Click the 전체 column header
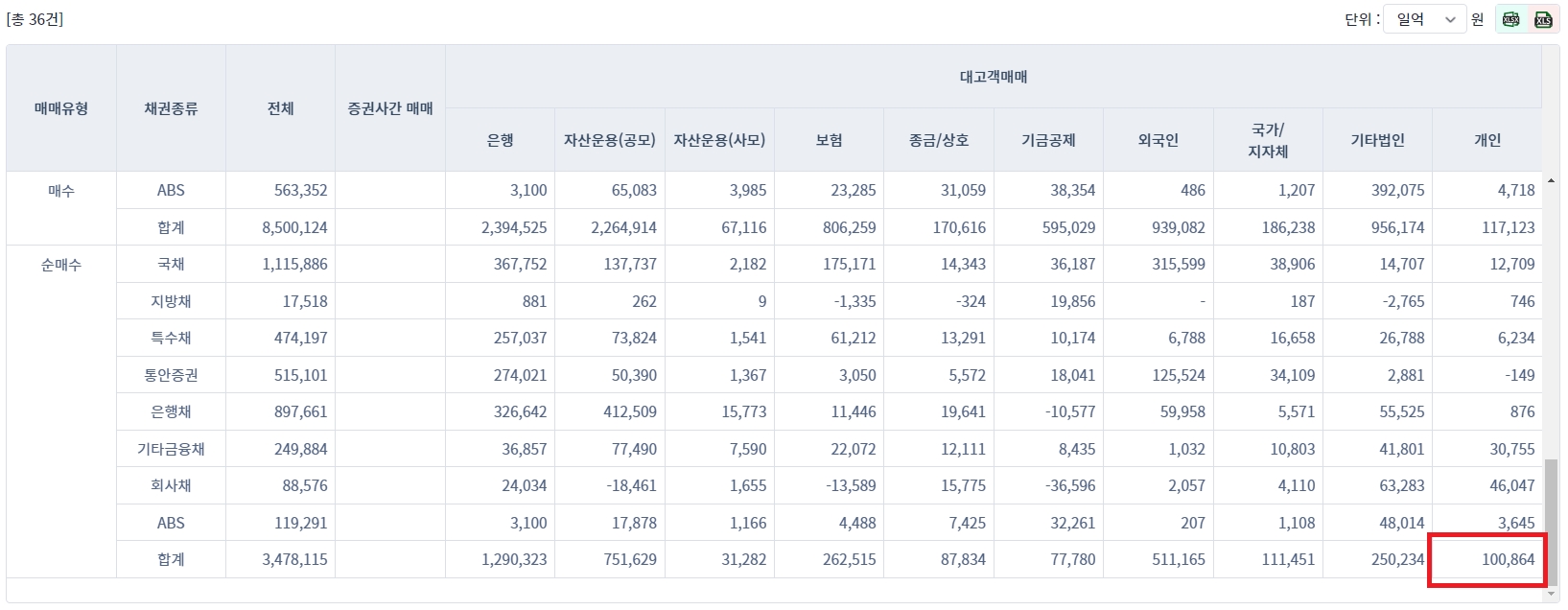The width and height of the screenshot is (1568, 610). click(x=281, y=108)
